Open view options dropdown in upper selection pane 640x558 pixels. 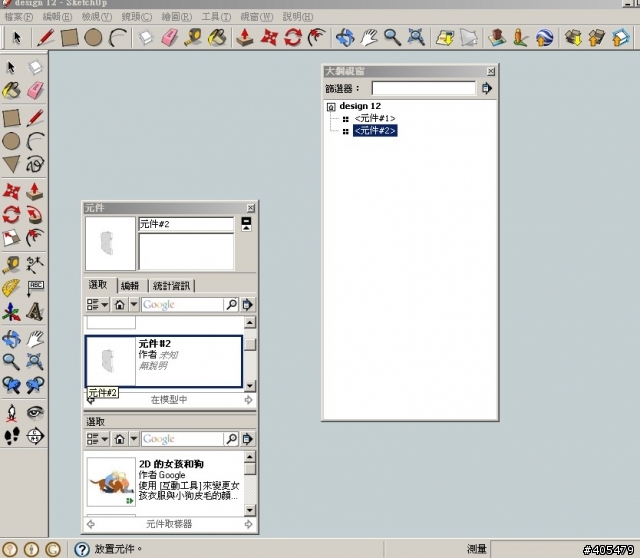[x=97, y=305]
